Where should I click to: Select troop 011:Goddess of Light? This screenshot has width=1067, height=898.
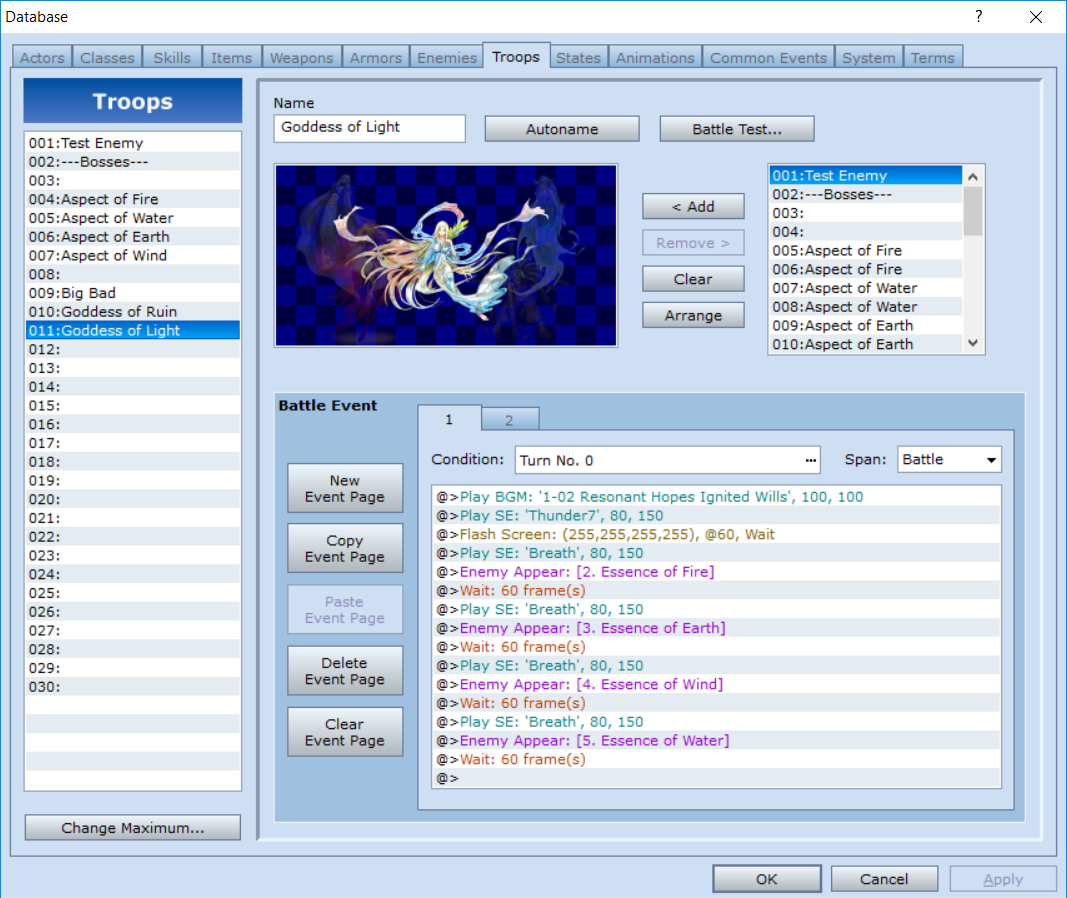pos(133,331)
